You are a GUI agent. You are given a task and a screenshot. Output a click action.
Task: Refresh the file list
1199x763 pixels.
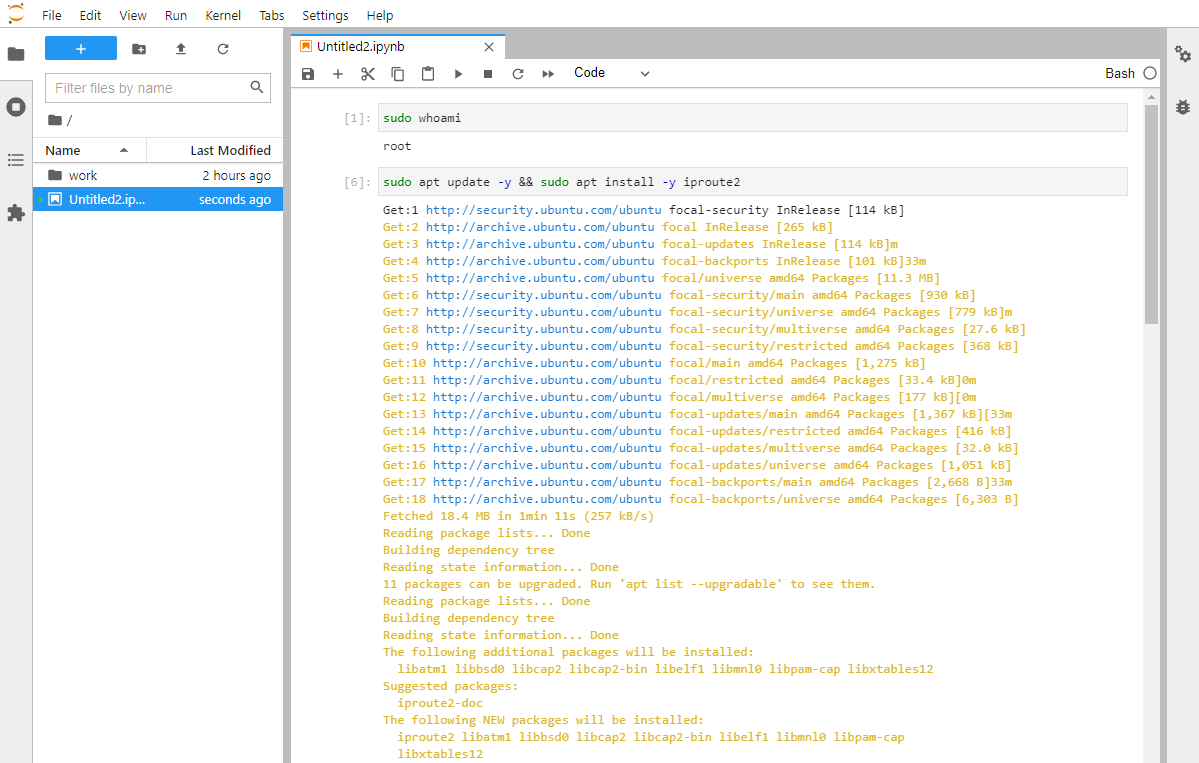[x=223, y=49]
